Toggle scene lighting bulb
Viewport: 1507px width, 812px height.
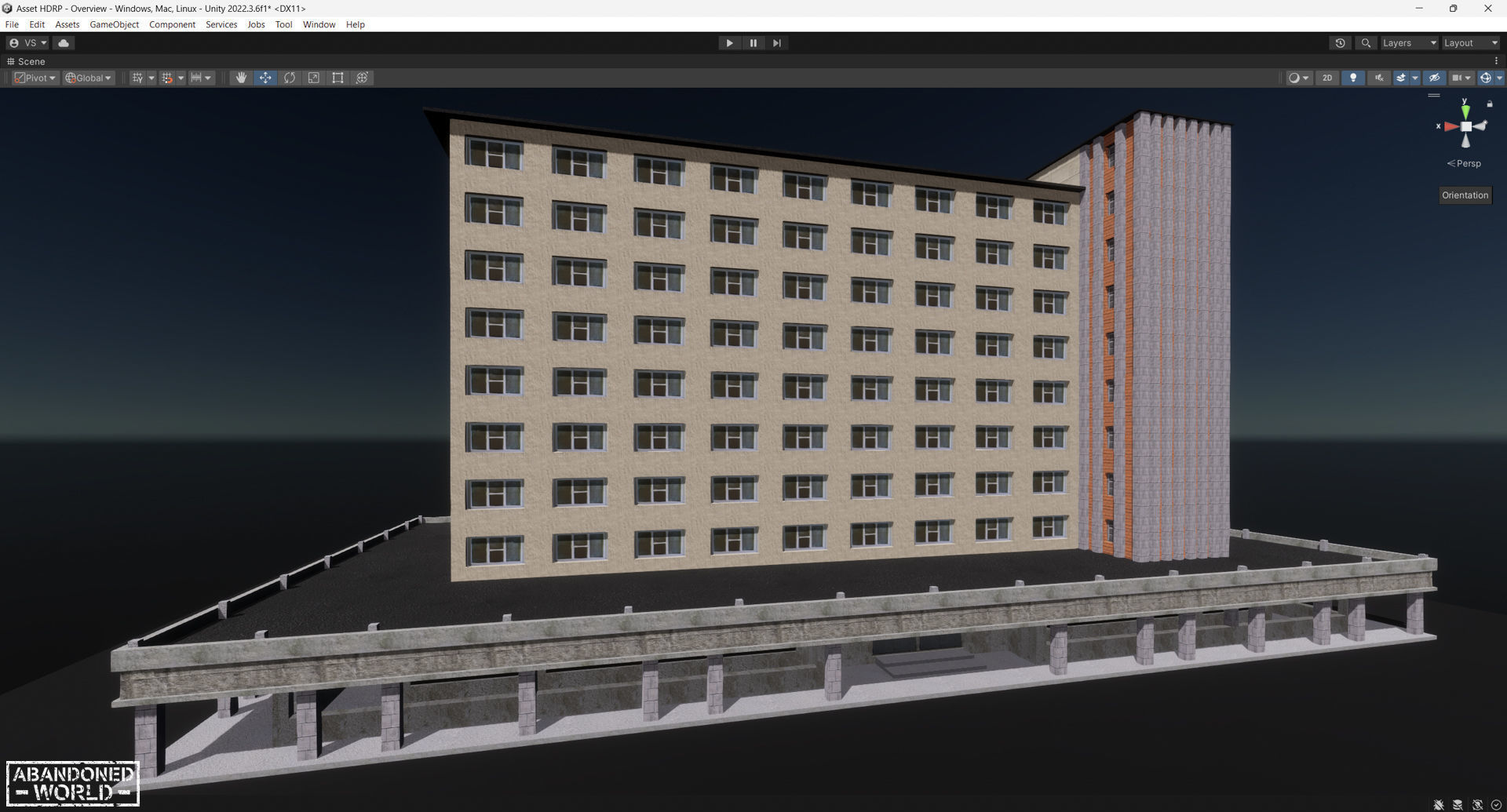(x=1352, y=78)
